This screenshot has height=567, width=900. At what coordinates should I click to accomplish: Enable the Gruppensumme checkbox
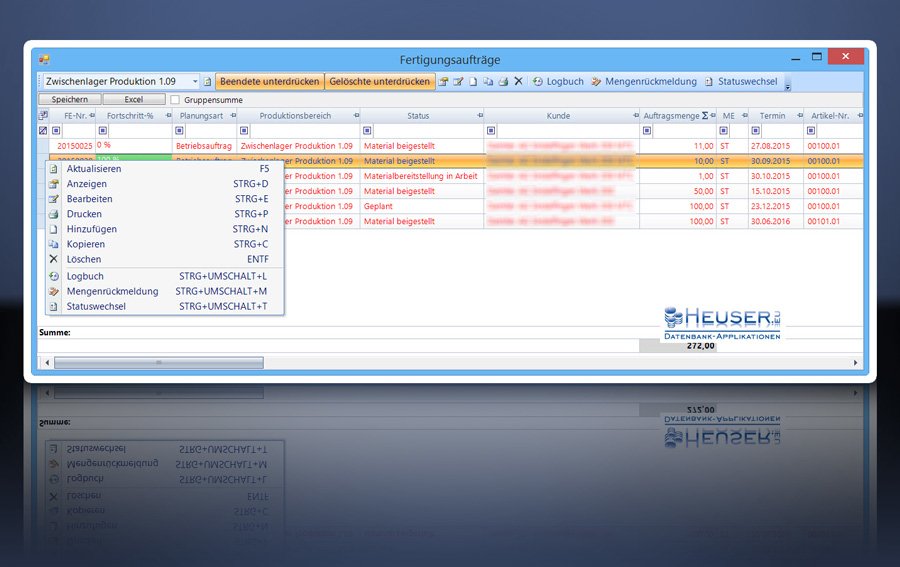[x=175, y=99]
